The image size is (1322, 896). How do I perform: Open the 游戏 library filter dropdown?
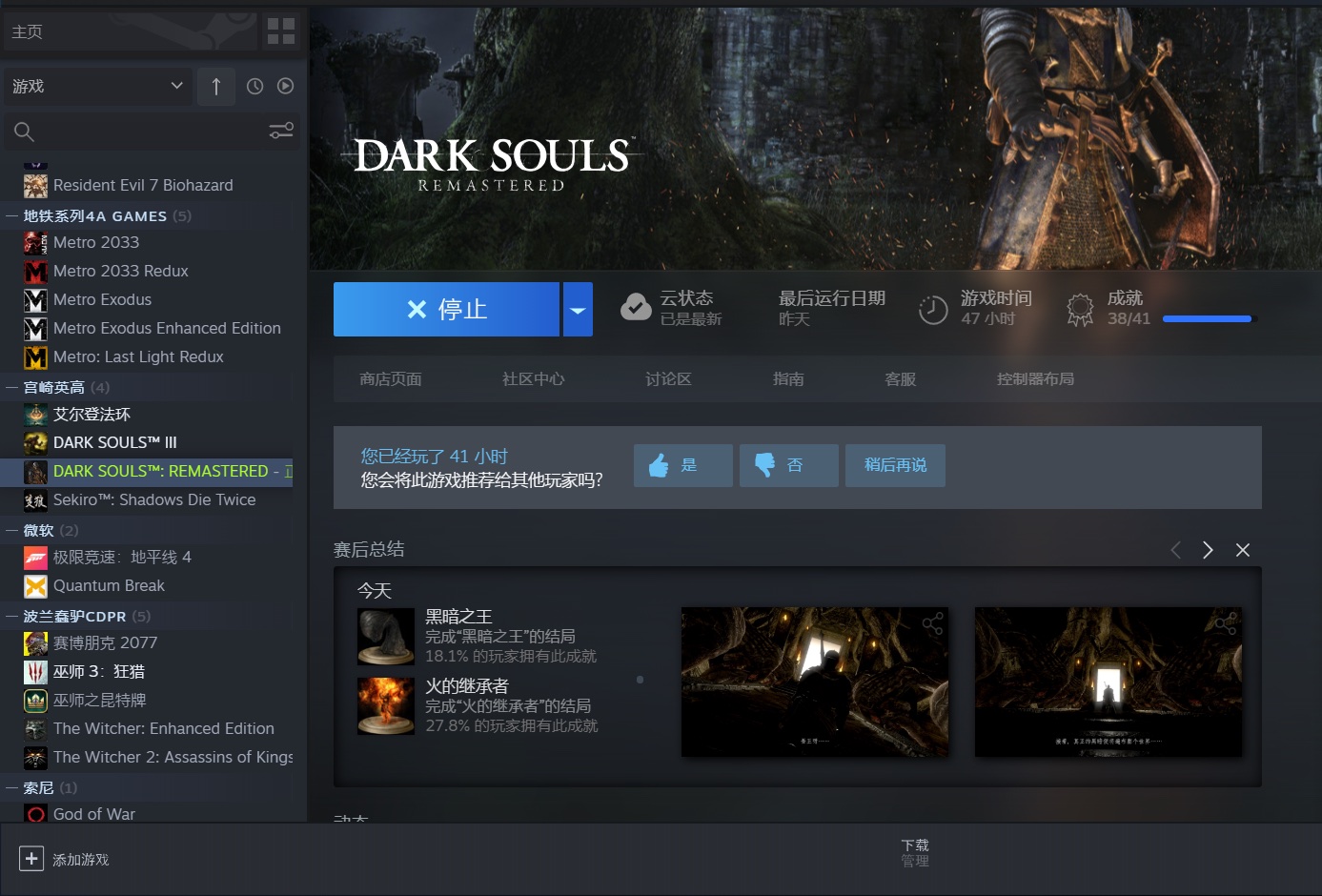tap(98, 87)
